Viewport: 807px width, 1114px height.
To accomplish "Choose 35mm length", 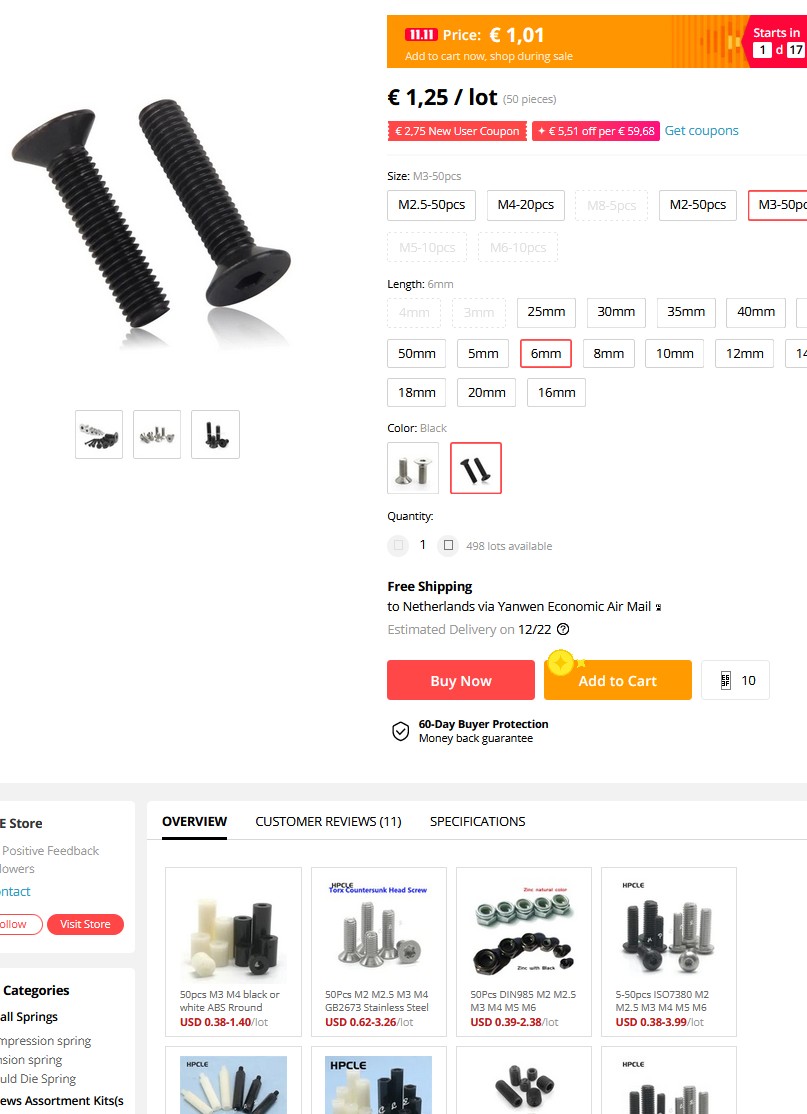I will pos(686,313).
